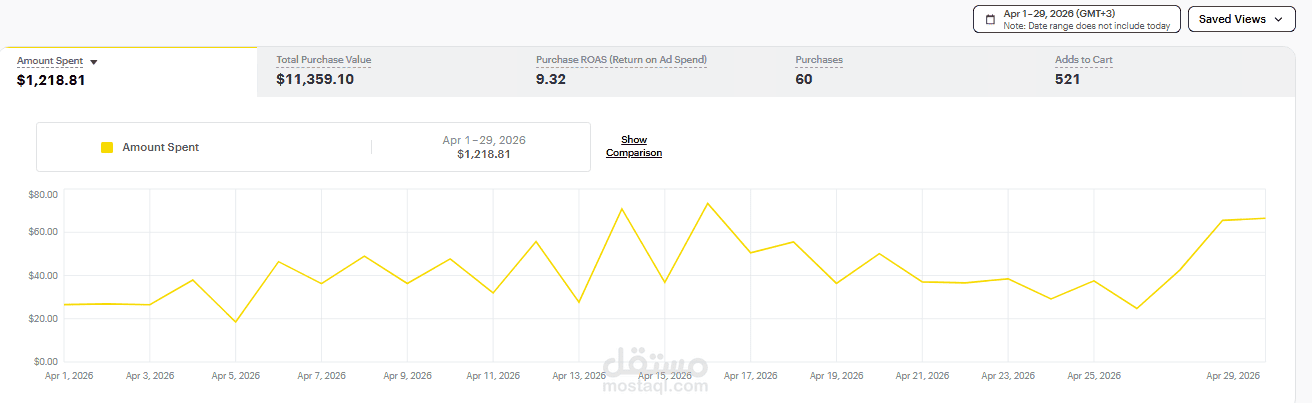
Task: Click the chart peak near Apr 14
Action: 622,209
